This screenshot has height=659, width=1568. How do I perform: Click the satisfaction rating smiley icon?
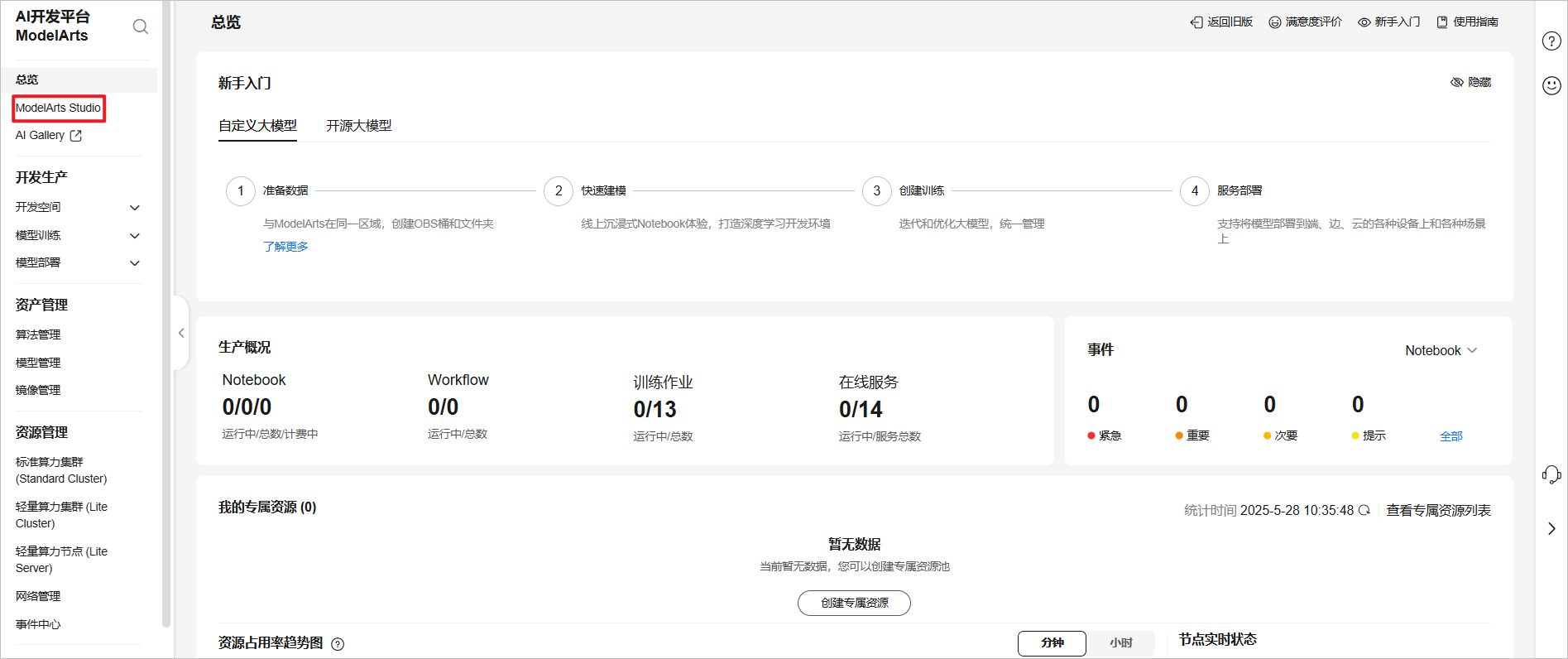click(x=1275, y=22)
